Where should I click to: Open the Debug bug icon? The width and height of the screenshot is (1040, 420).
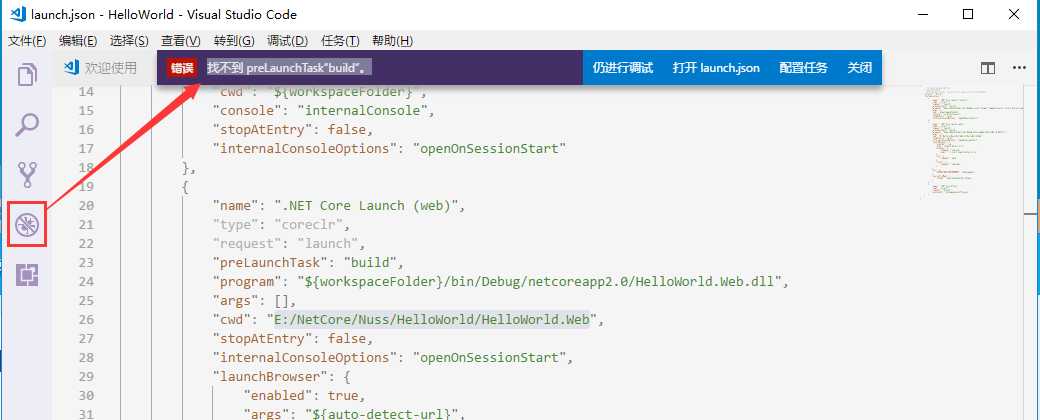point(27,225)
